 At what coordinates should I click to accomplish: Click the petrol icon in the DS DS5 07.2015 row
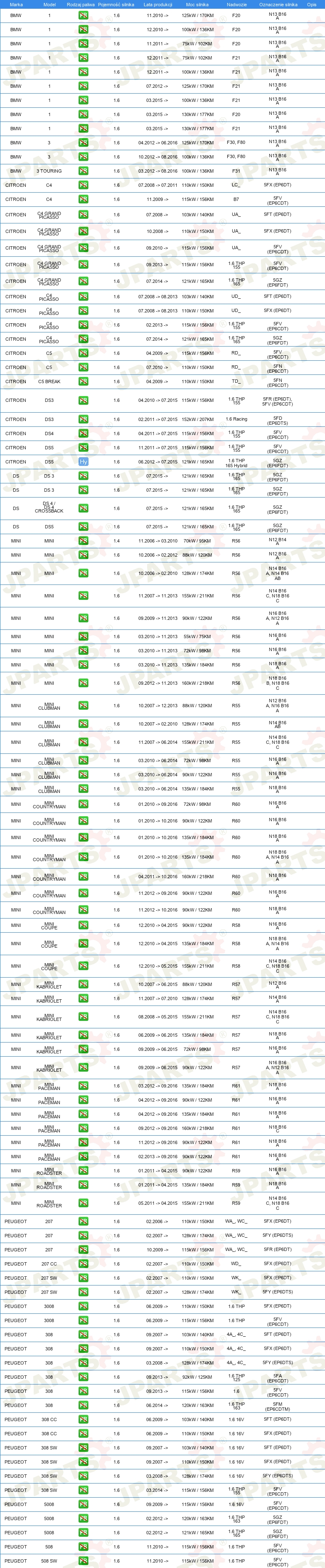(84, 527)
